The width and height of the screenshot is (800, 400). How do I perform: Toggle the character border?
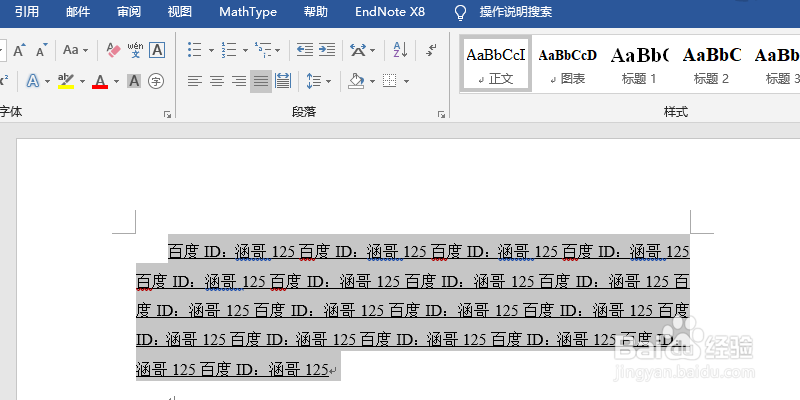[157, 50]
